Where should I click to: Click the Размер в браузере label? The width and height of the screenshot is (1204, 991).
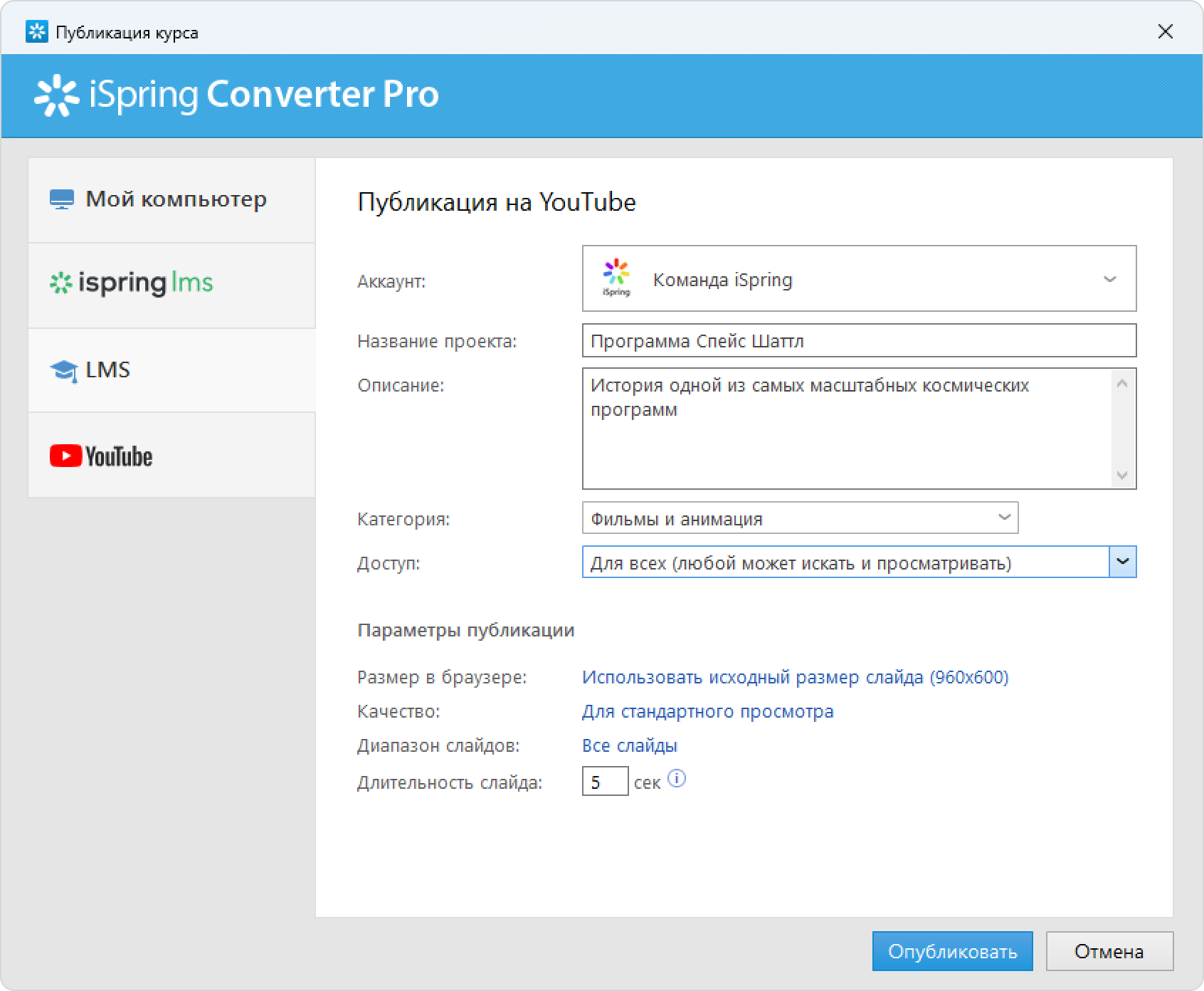click(x=442, y=677)
